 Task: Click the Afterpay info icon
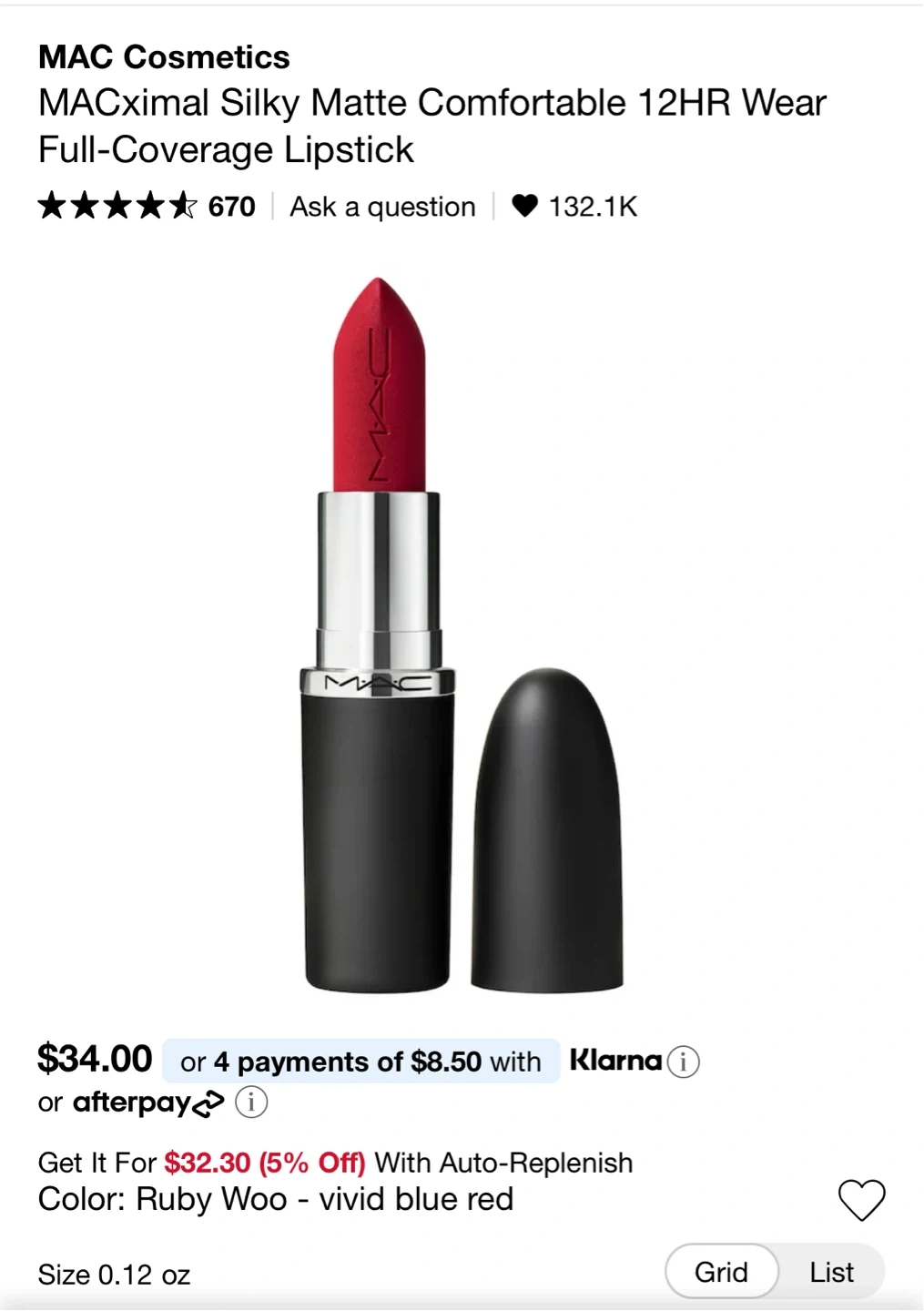(251, 1103)
